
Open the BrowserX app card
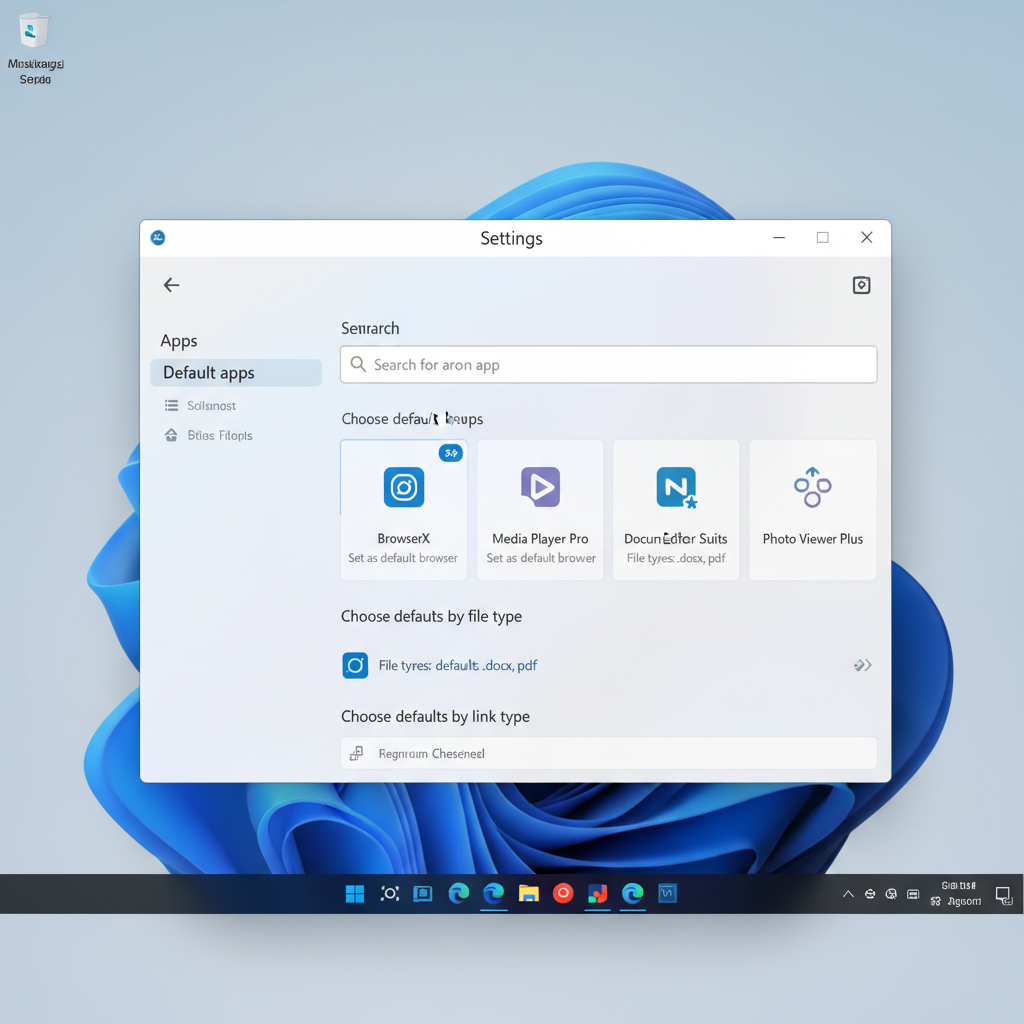pos(404,510)
